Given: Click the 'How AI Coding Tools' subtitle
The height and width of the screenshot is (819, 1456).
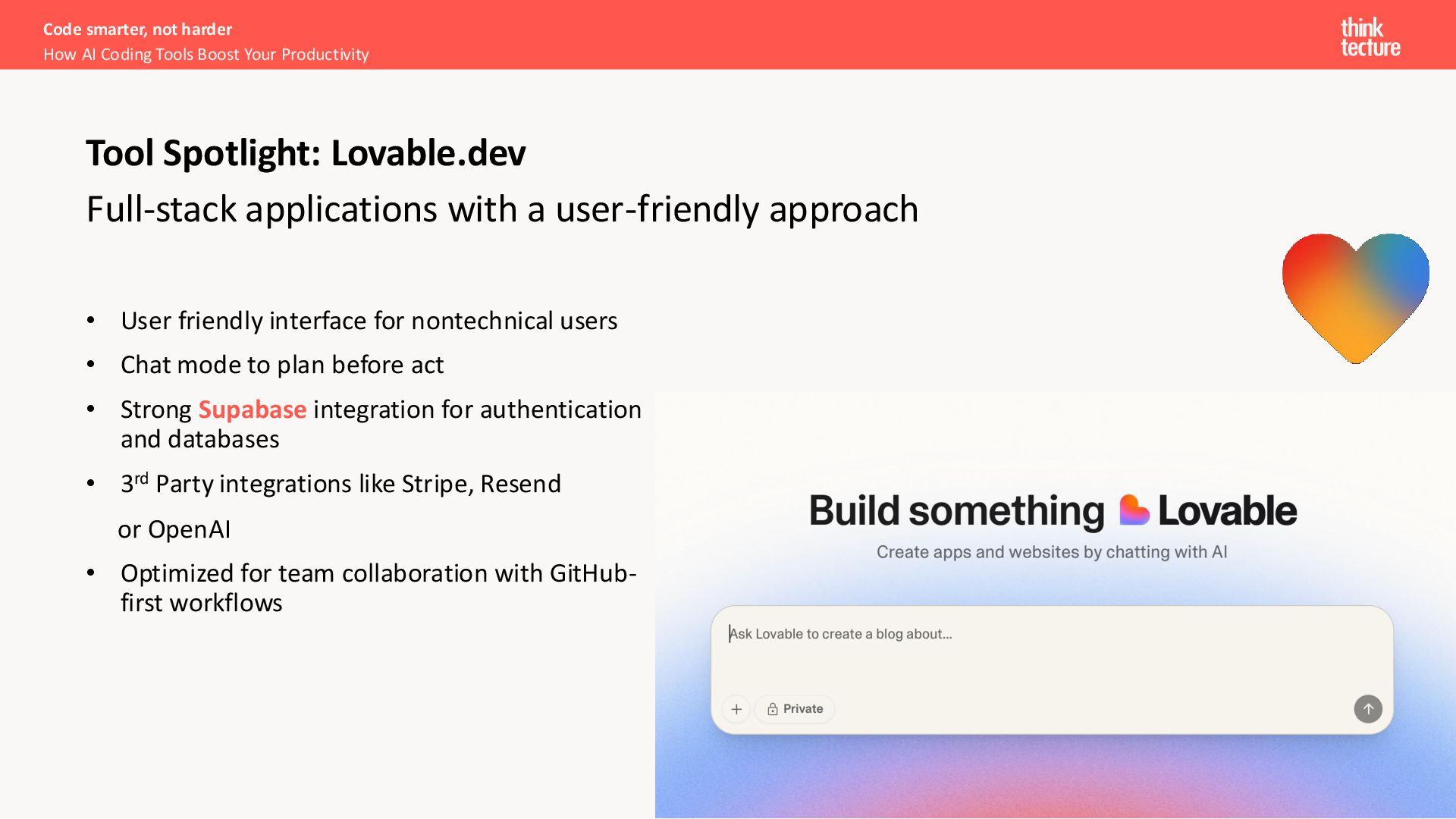Looking at the screenshot, I should (x=206, y=55).
